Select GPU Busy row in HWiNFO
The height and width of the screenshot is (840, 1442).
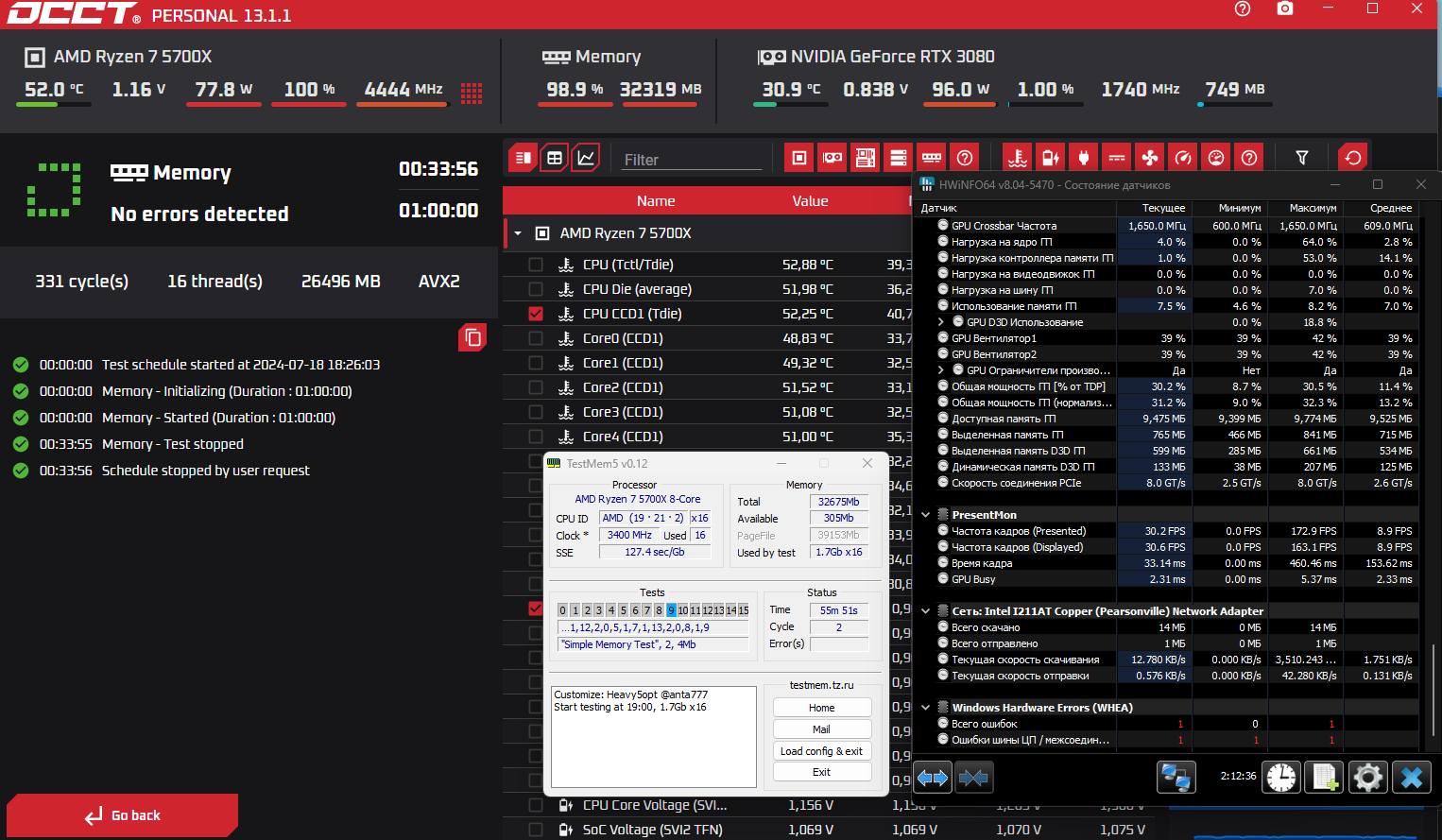coord(1170,579)
